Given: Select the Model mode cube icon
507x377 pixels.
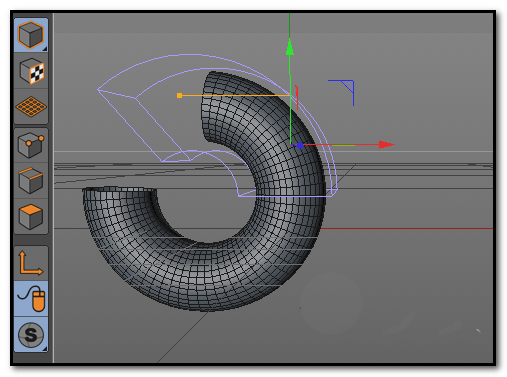Looking at the screenshot, I should (31, 35).
